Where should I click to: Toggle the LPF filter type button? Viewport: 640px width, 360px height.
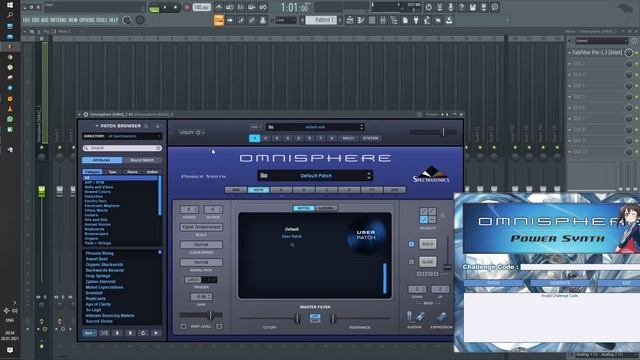(x=315, y=316)
